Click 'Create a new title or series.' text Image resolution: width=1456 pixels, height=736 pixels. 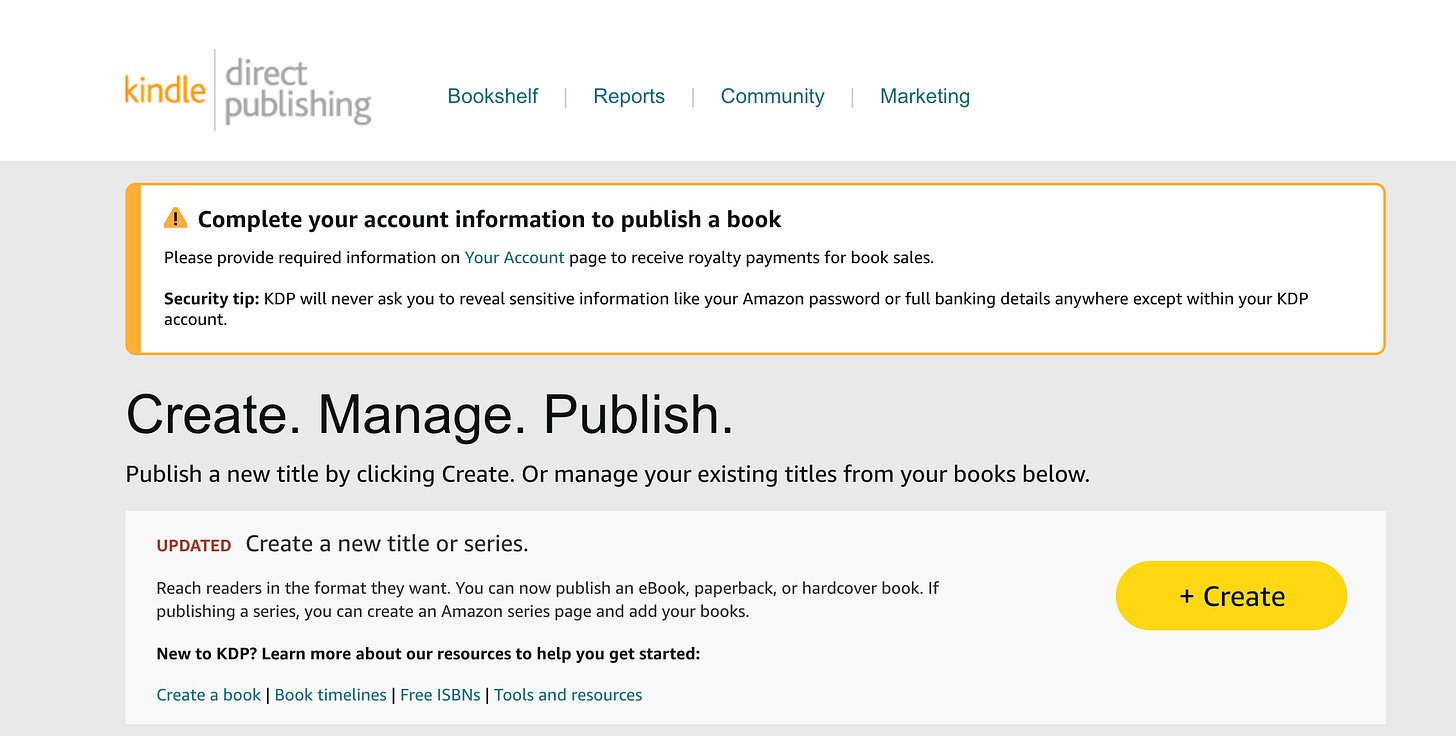click(x=387, y=544)
